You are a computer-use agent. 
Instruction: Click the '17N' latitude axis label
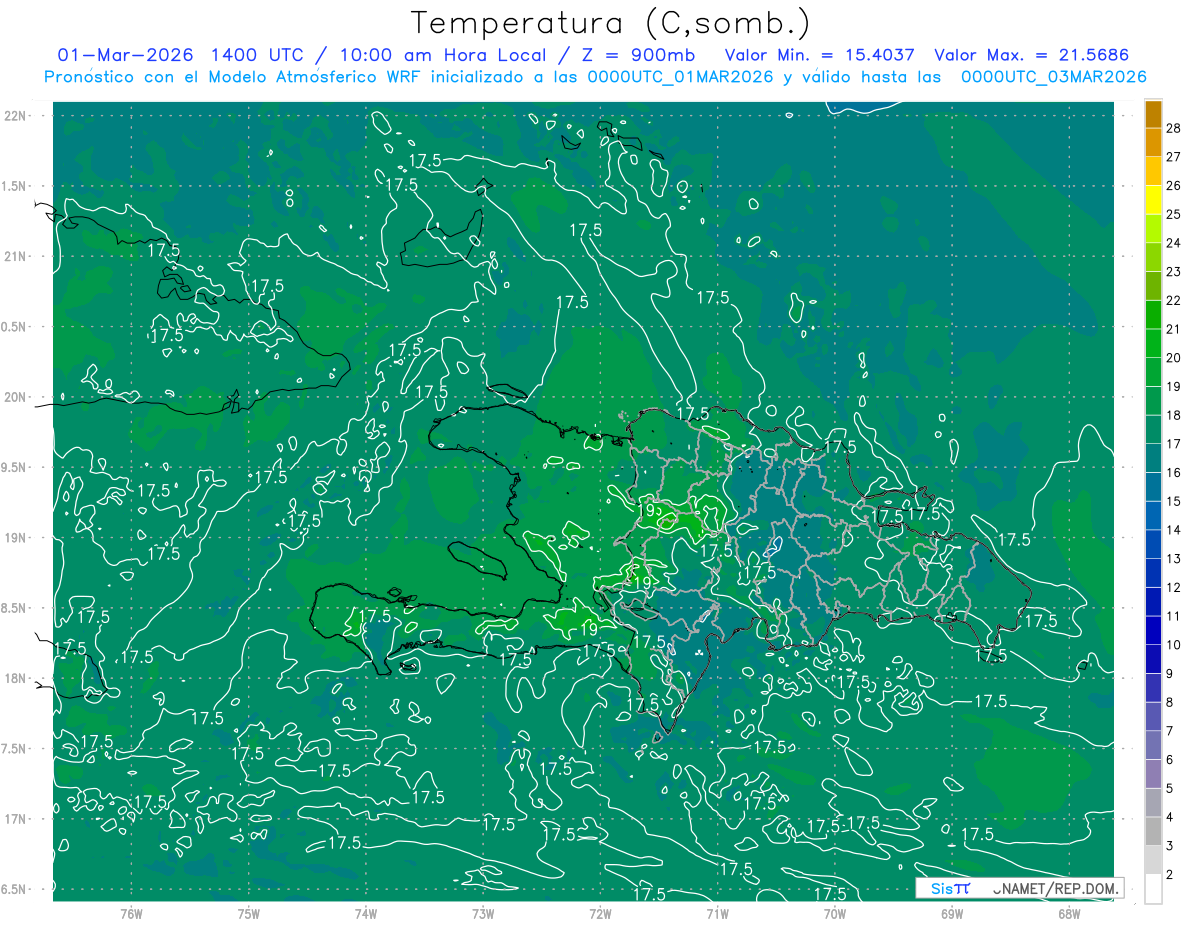15,820
